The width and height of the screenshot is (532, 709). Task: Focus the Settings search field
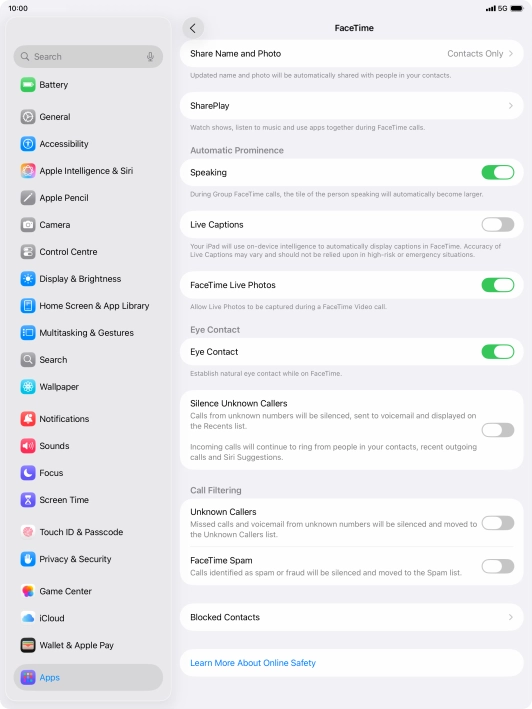(x=88, y=57)
